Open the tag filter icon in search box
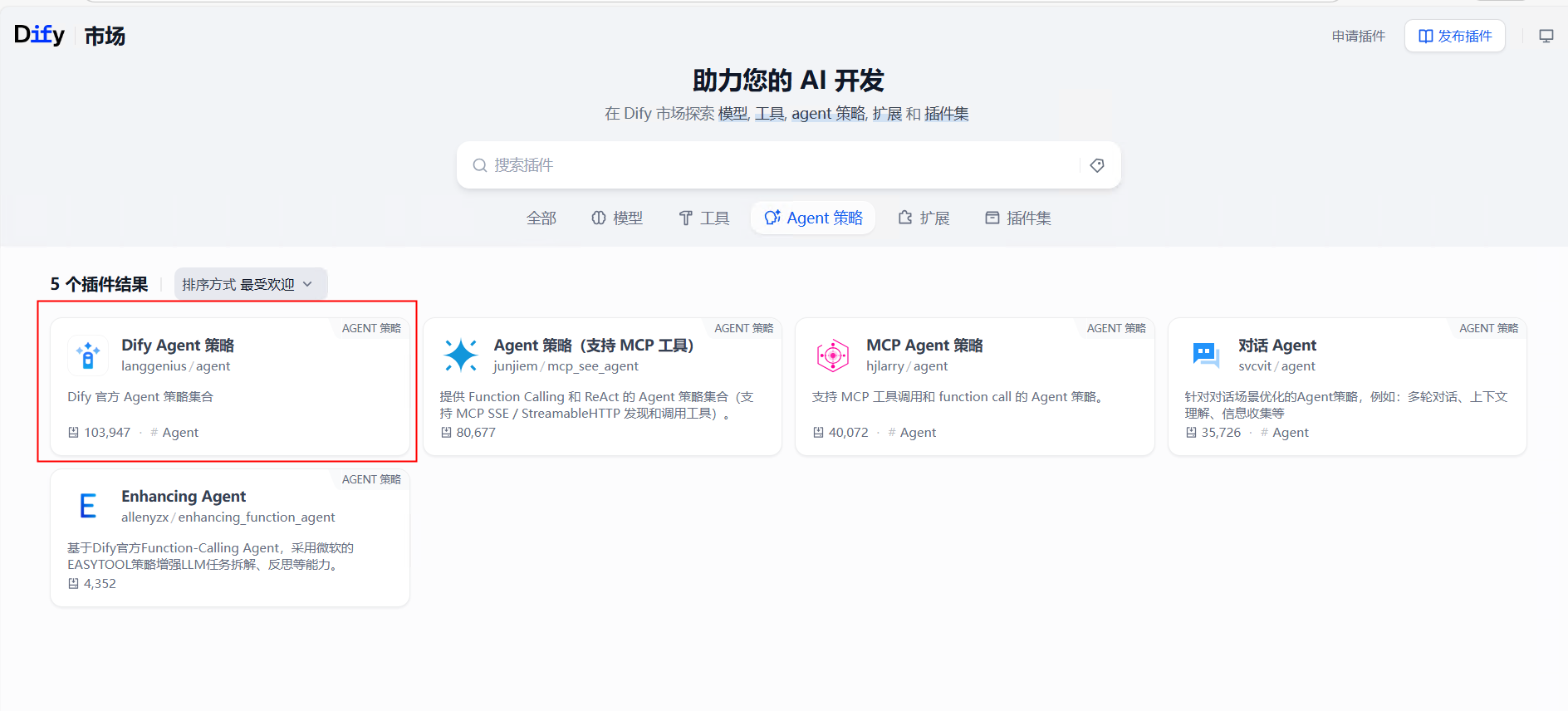The image size is (1568, 711). click(1097, 165)
